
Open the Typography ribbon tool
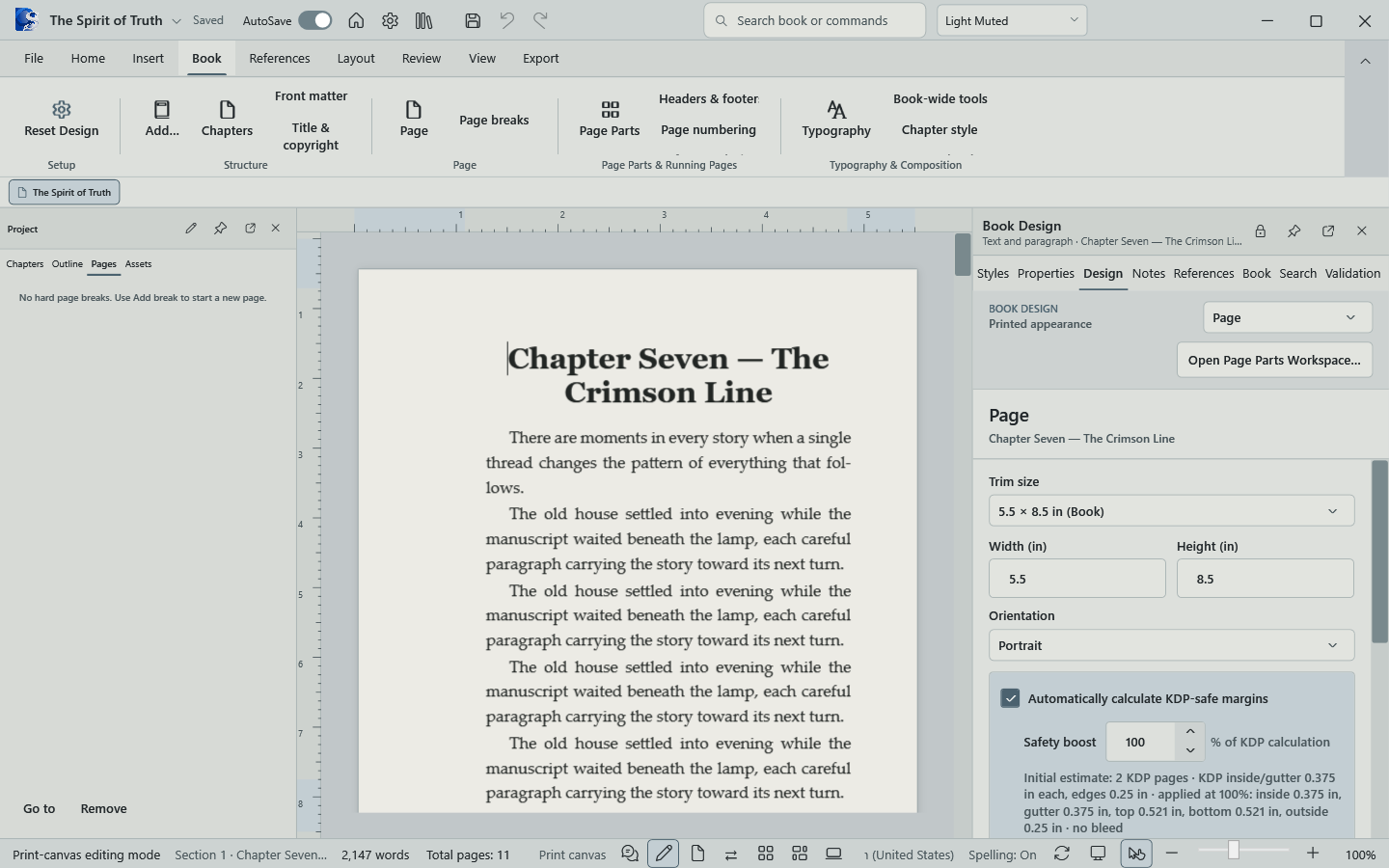836,120
